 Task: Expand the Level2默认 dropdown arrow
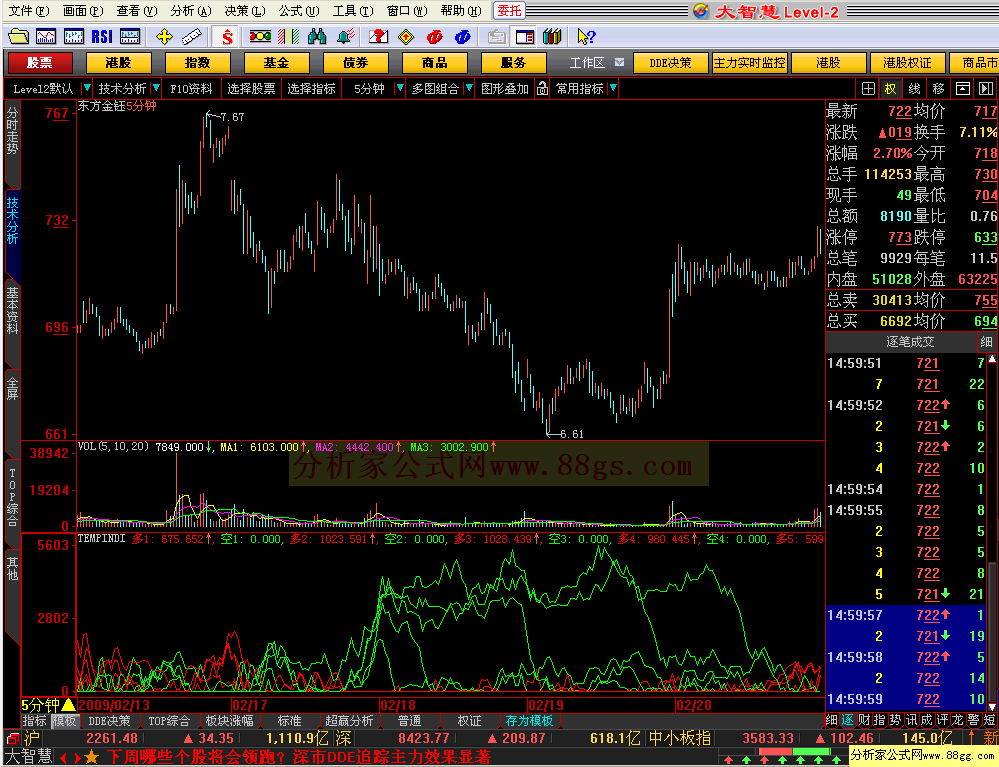click(87, 89)
